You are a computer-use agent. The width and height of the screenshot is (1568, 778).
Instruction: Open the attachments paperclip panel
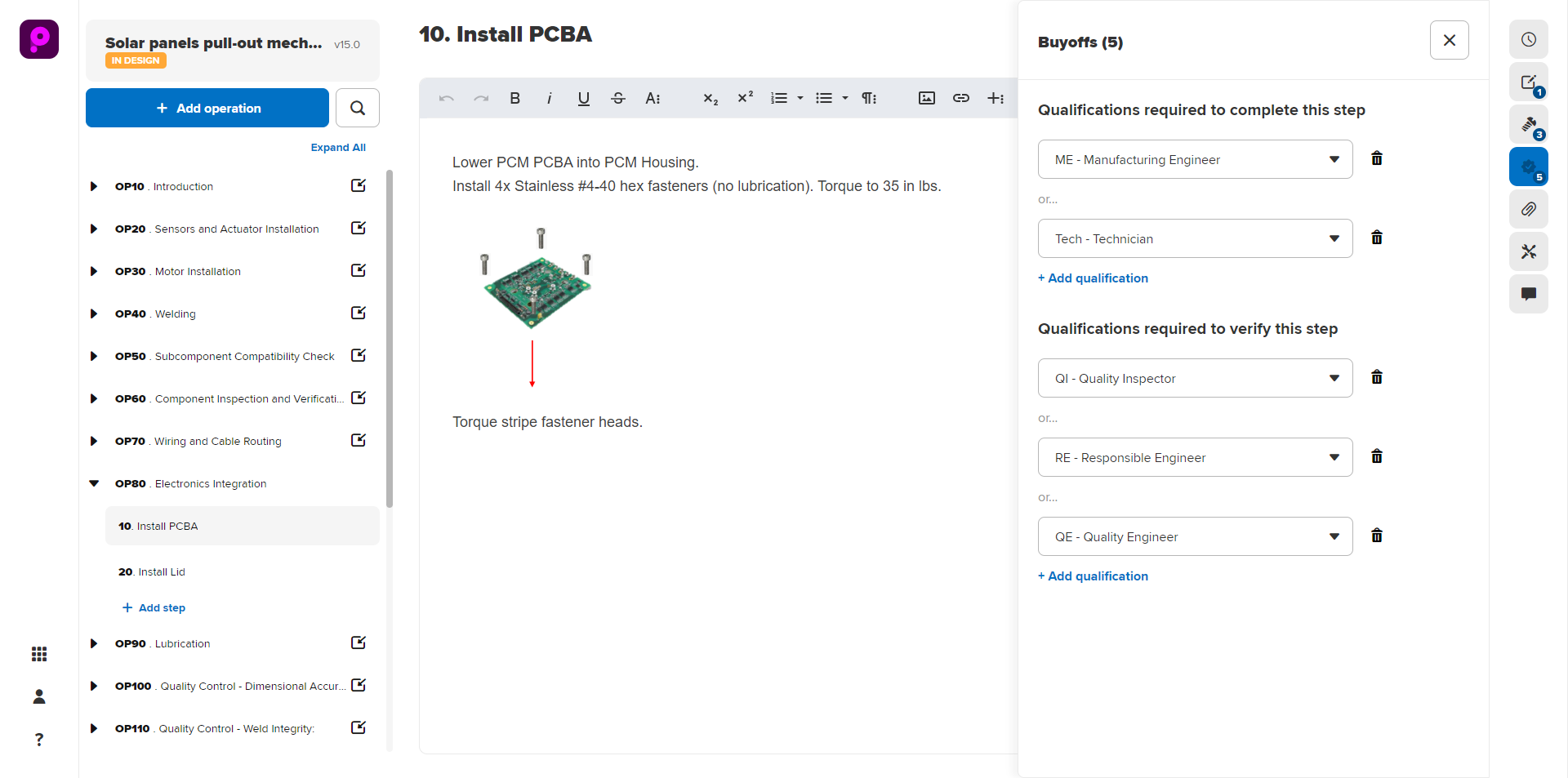[x=1528, y=209]
